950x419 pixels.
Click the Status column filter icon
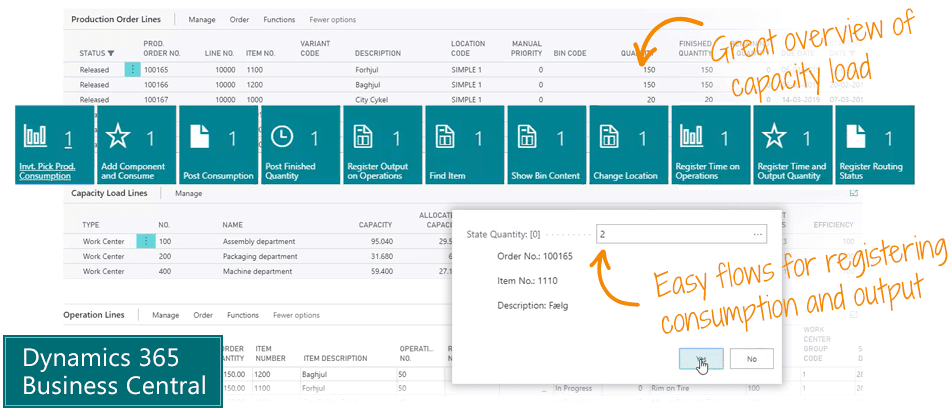coord(111,53)
